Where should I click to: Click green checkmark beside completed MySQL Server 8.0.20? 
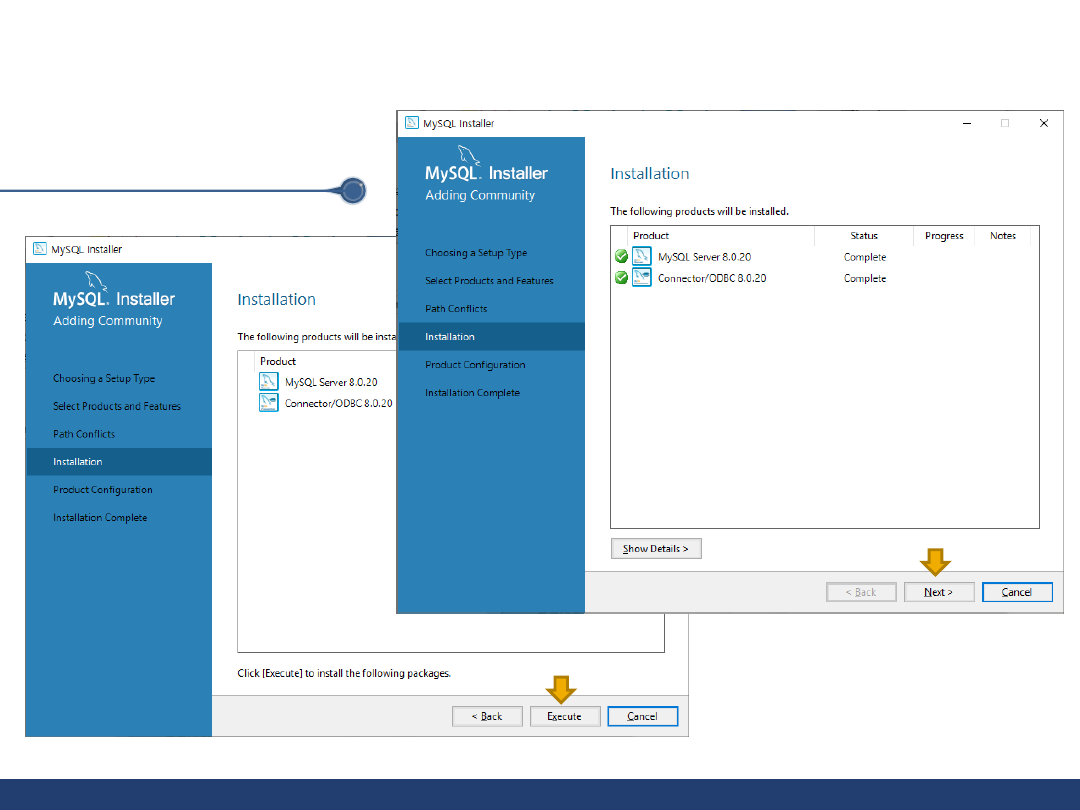click(621, 257)
